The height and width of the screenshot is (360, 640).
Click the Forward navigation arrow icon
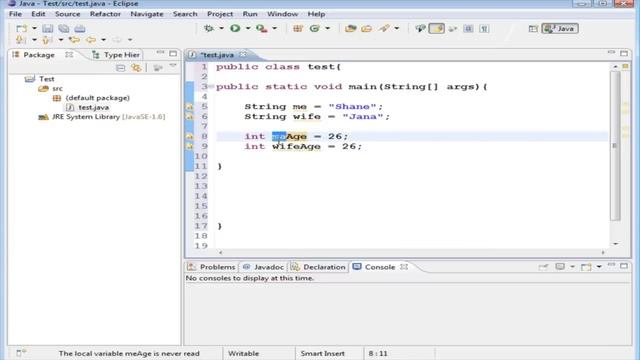[117, 40]
